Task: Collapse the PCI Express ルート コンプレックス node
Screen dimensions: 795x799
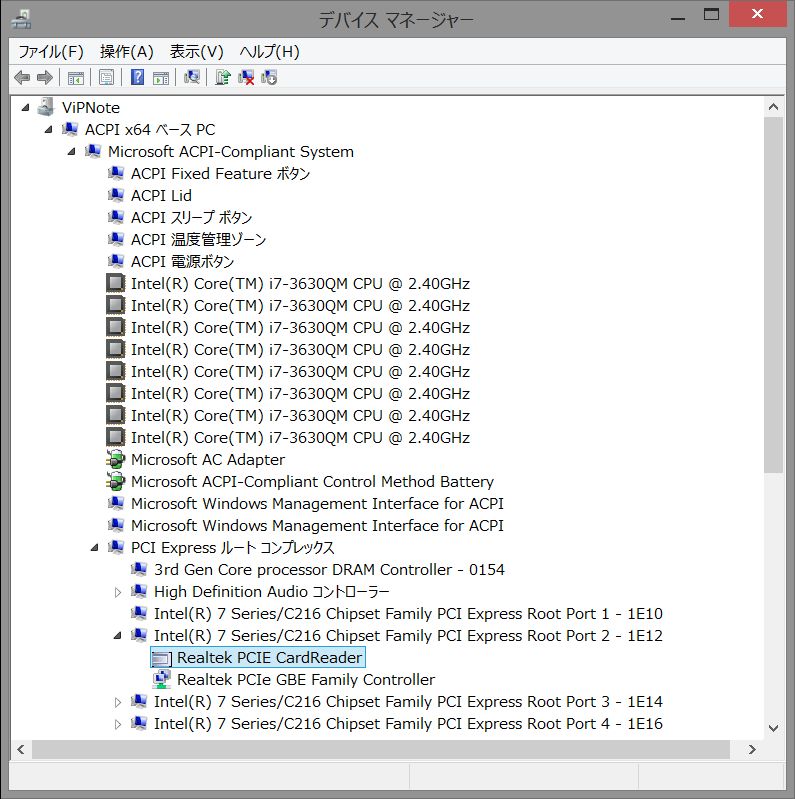Action: pyautogui.click(x=94, y=548)
